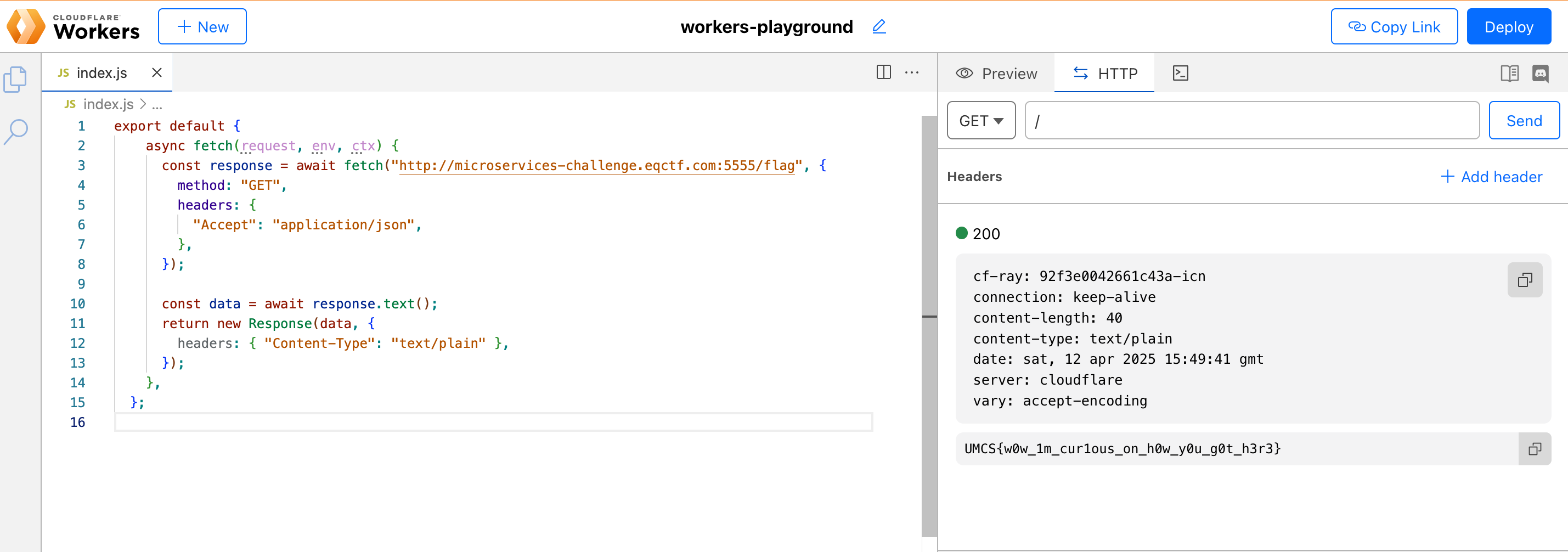Open the Explorer files sidebar icon
The image size is (1568, 552).
[x=15, y=79]
